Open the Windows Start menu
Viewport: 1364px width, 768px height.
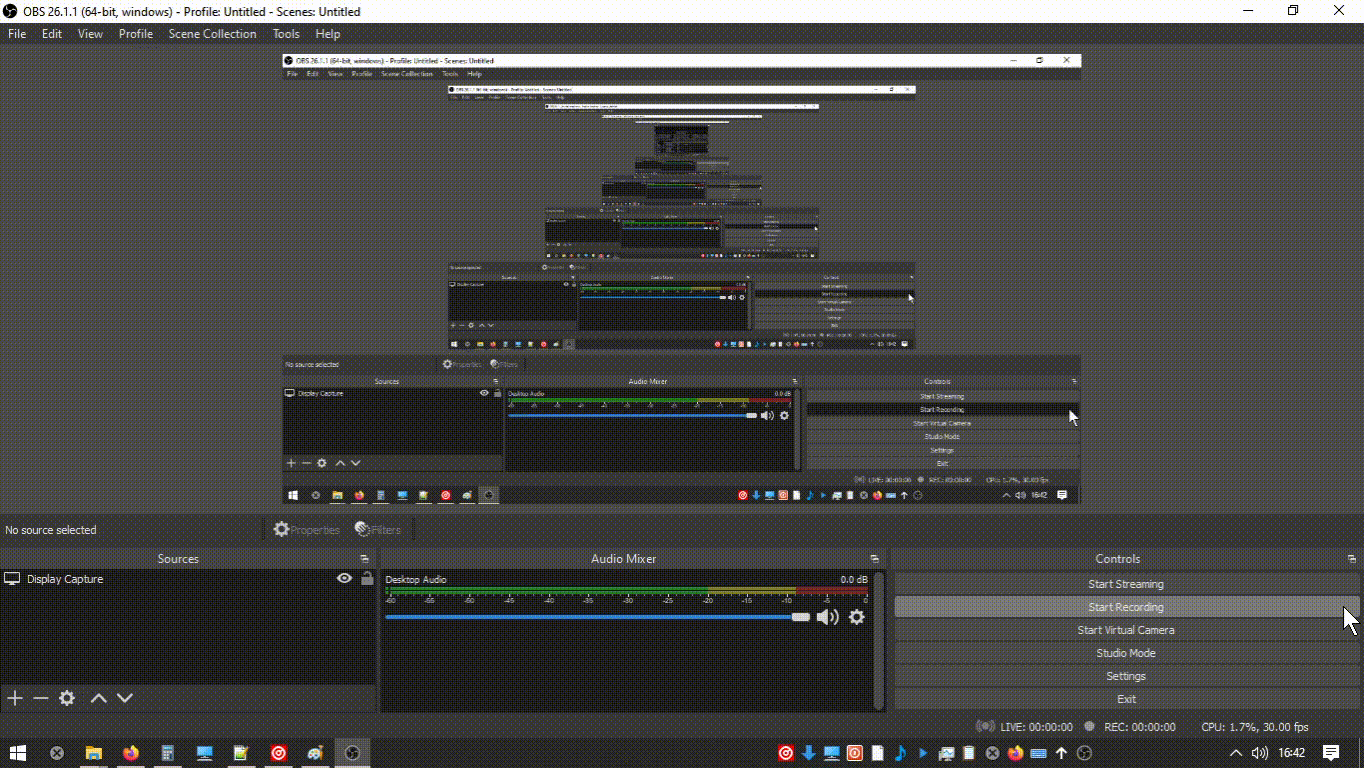[18, 753]
